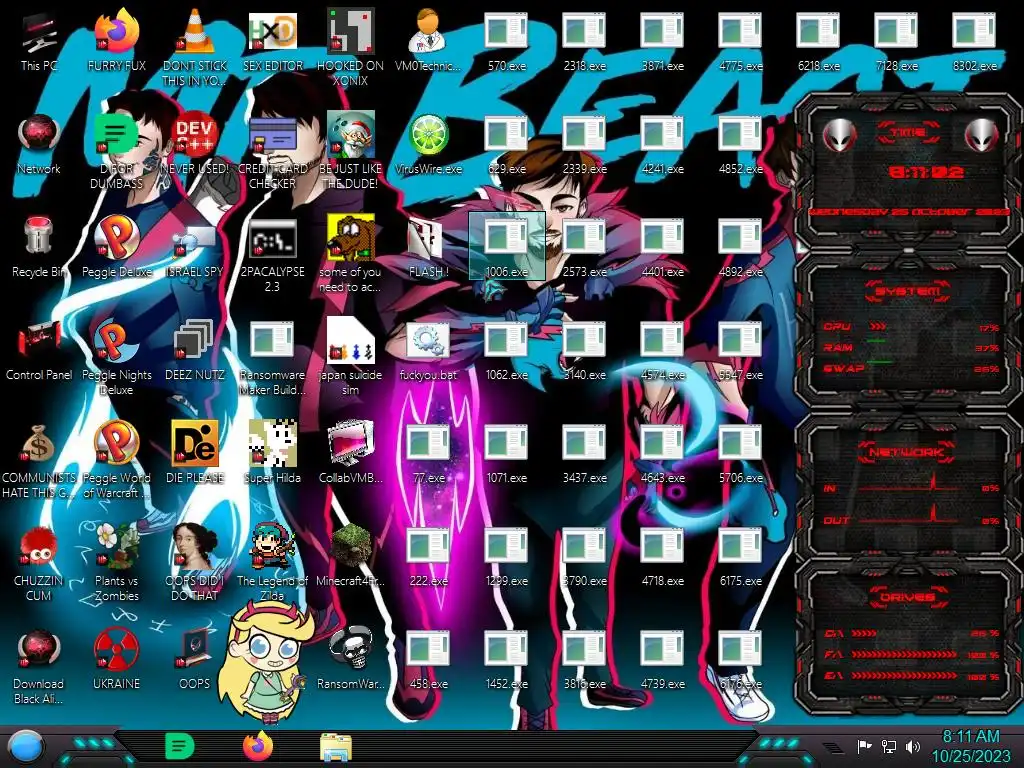Viewport: 1024px width, 768px height.
Task: Click the SYSTEM widget header
Action: [x=907, y=291]
